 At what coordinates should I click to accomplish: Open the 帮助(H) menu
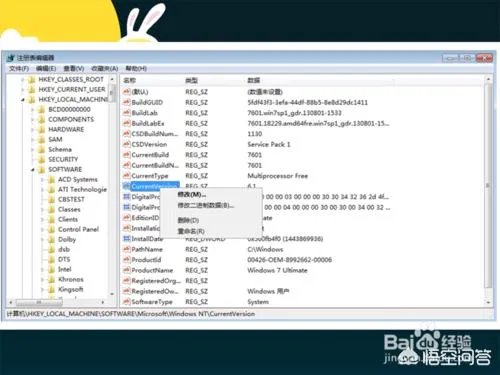[136, 68]
